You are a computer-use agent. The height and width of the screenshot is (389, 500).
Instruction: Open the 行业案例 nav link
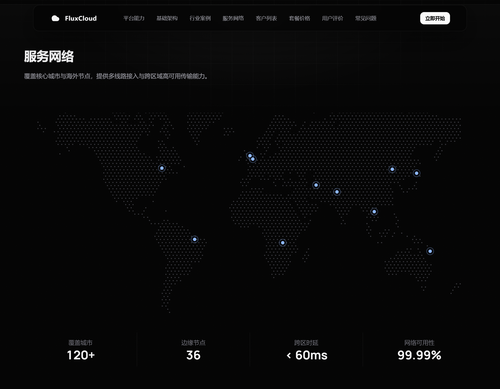[200, 18]
